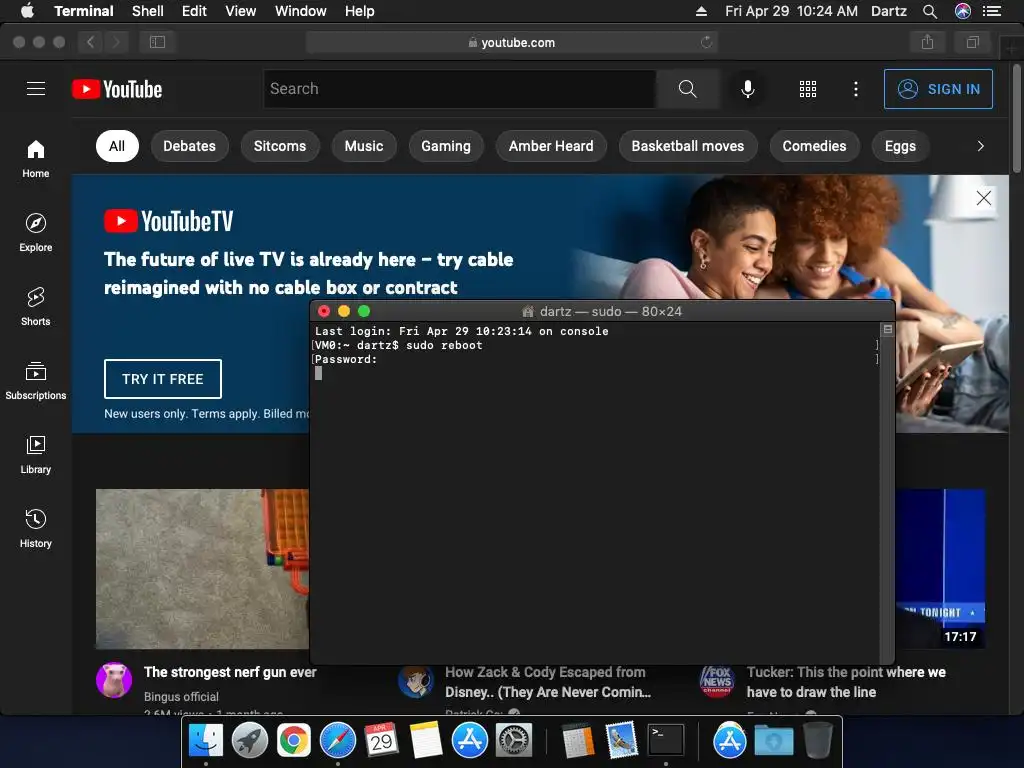1024x768 pixels.
Task: Click the YouTube logo
Action: click(x=117, y=89)
